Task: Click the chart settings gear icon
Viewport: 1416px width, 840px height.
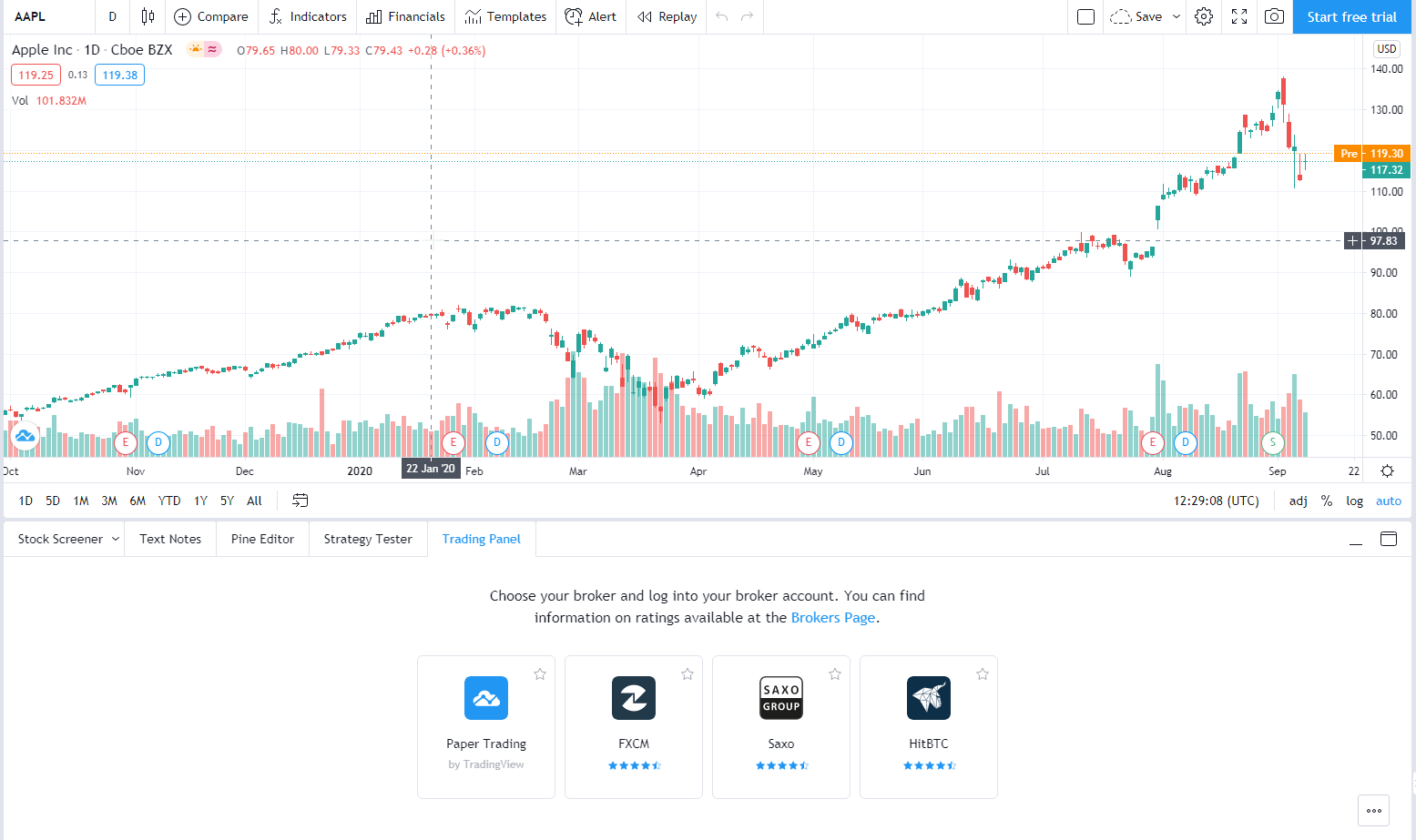Action: click(x=1204, y=16)
